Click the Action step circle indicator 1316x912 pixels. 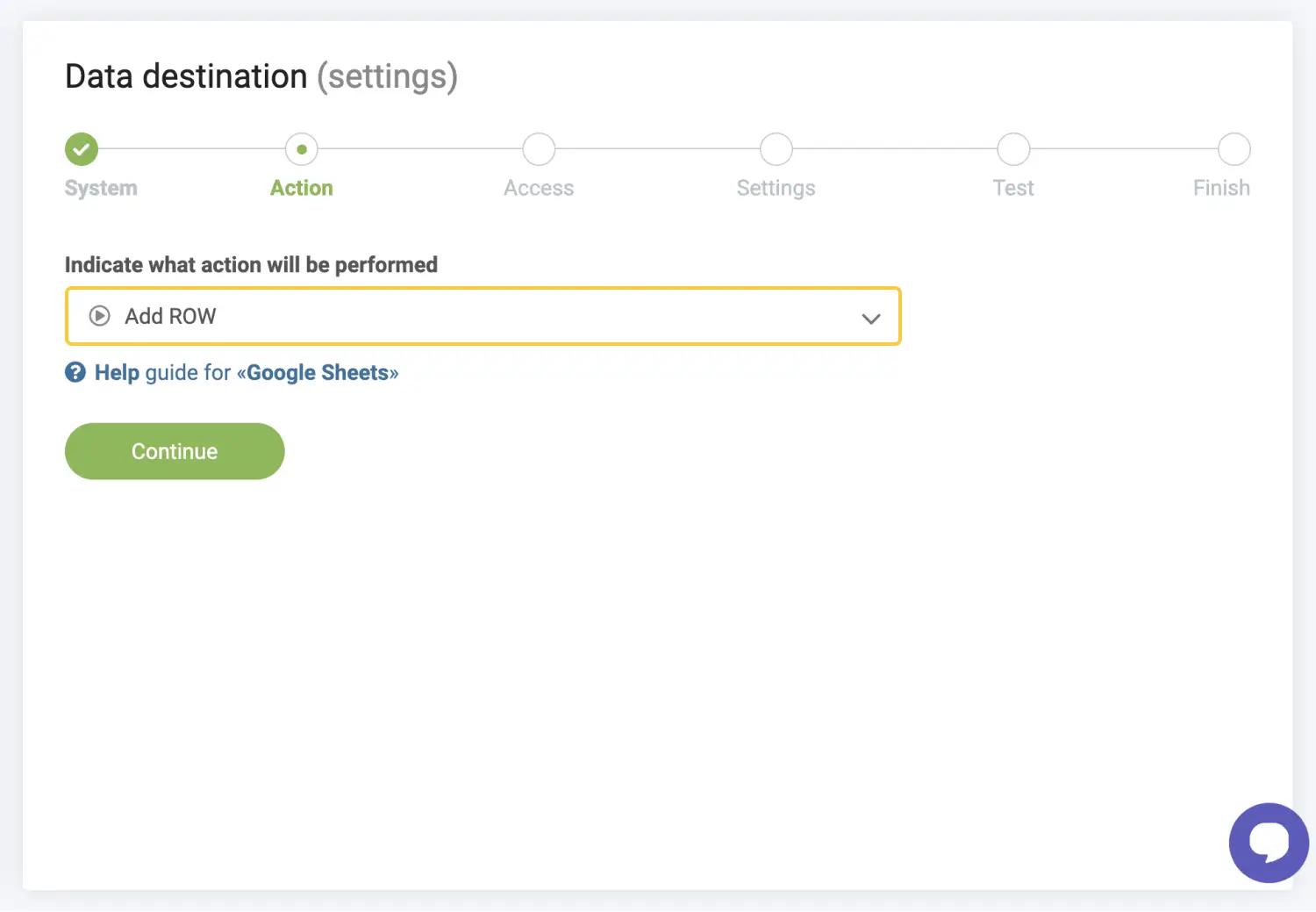tap(302, 149)
